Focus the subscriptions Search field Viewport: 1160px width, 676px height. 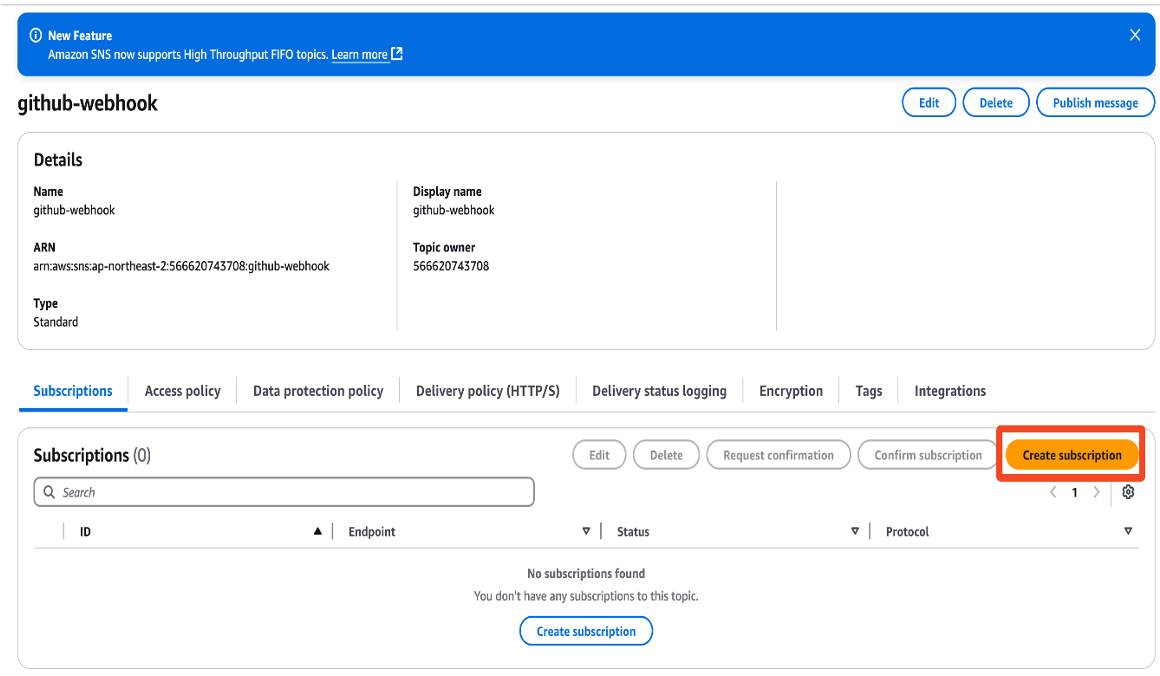tap(284, 492)
